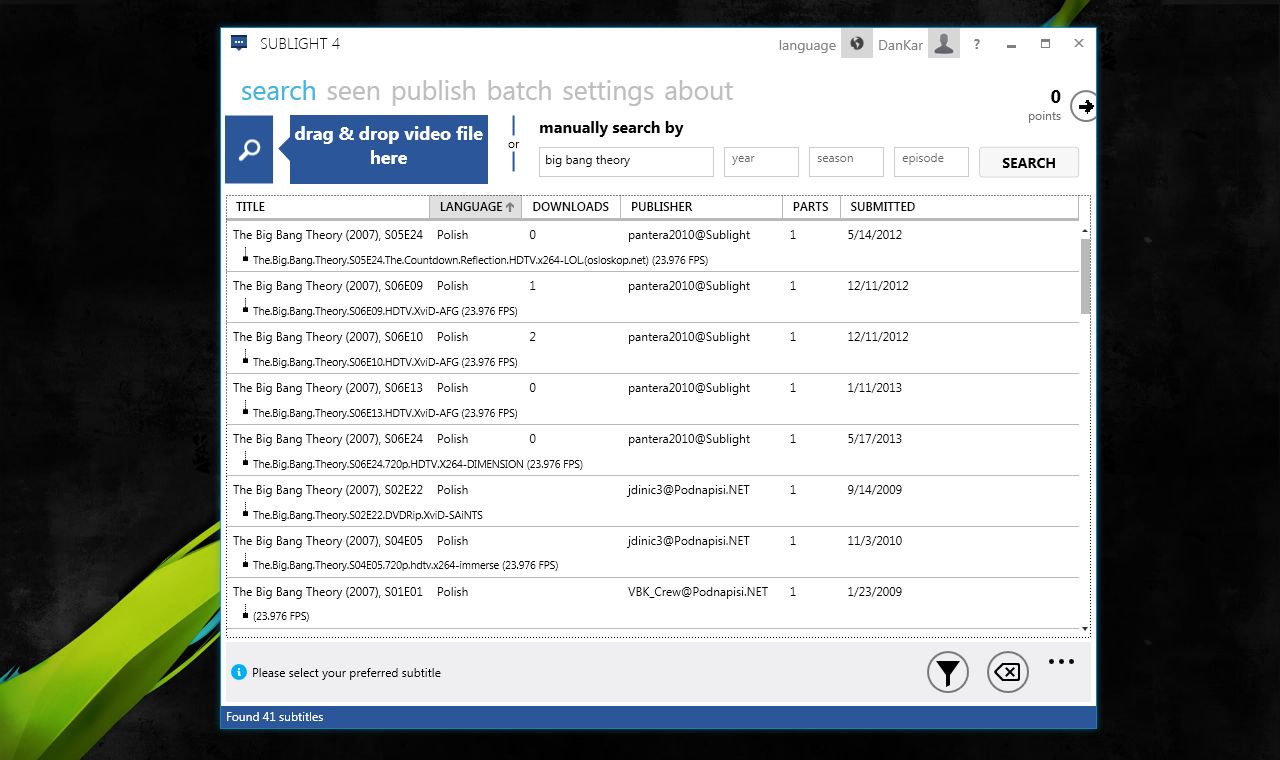This screenshot has height=760, width=1280.
Task: Click the language label in the title bar
Action: [806, 44]
